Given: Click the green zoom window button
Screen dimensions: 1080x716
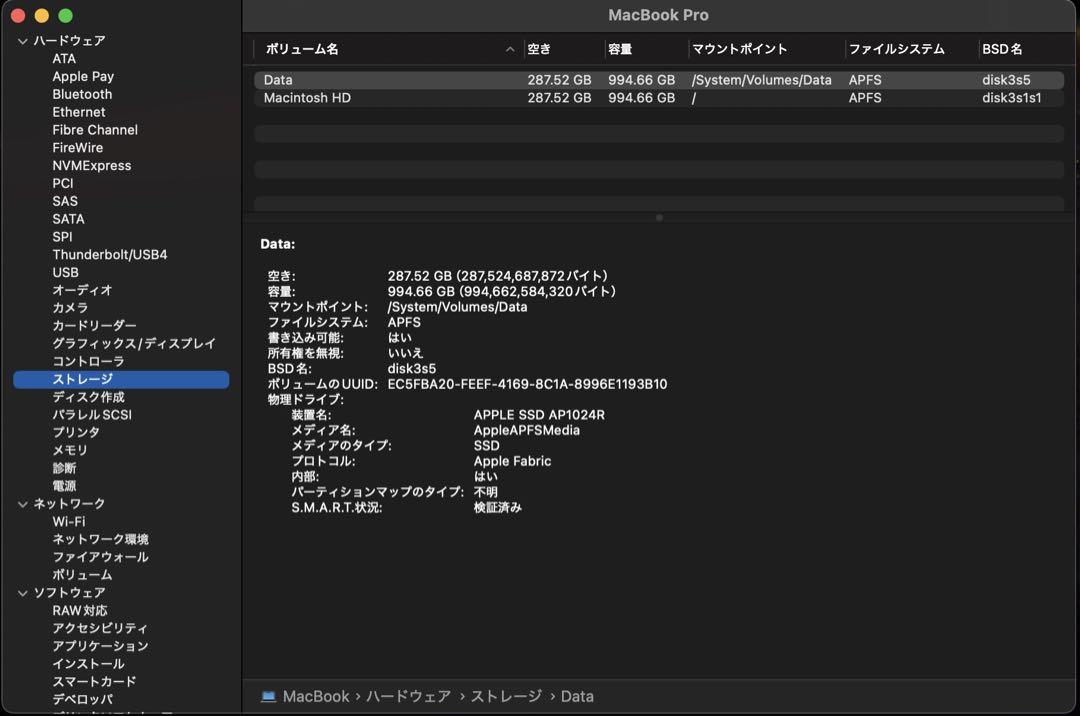Looking at the screenshot, I should click(65, 15).
